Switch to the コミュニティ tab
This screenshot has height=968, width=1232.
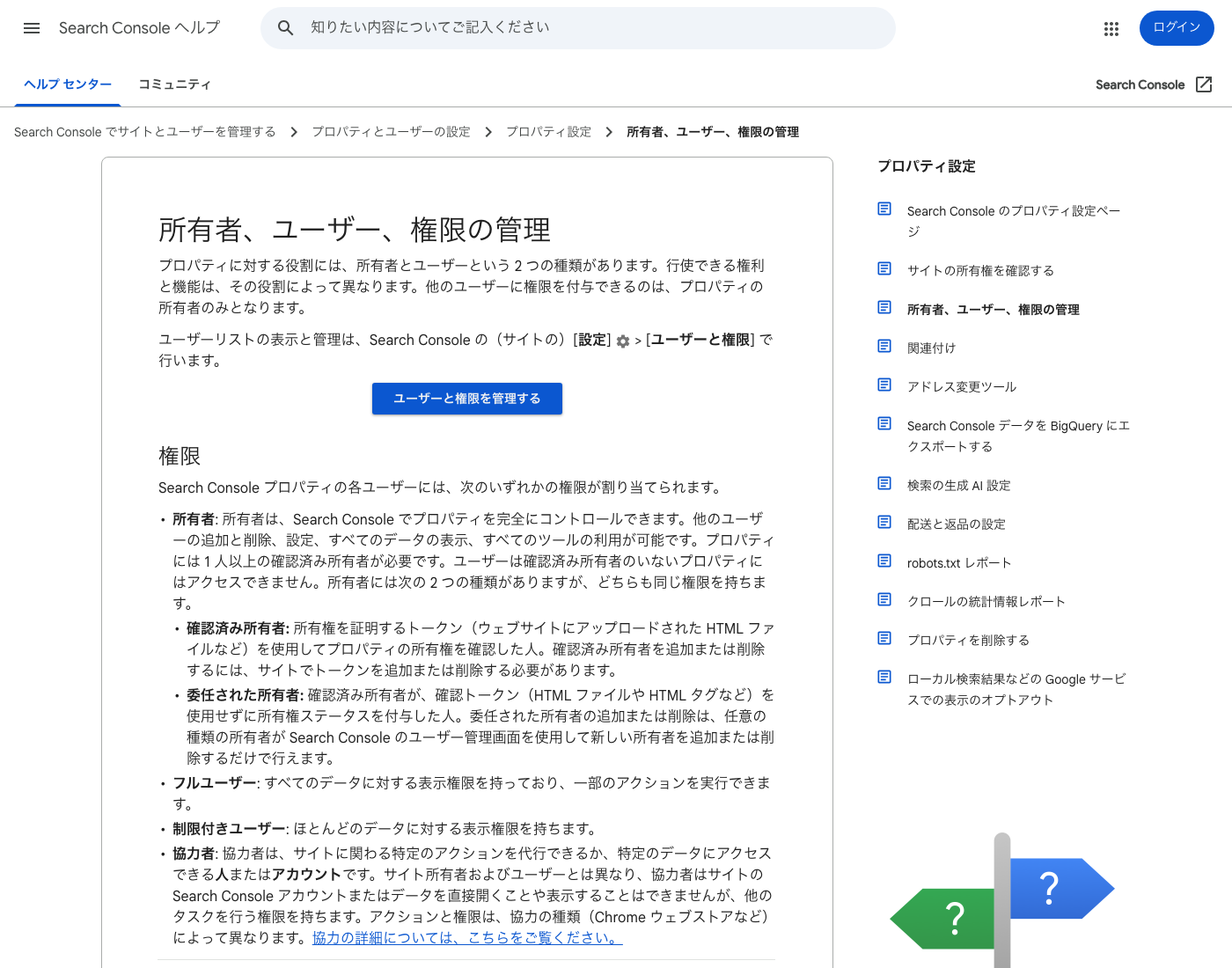tap(174, 84)
